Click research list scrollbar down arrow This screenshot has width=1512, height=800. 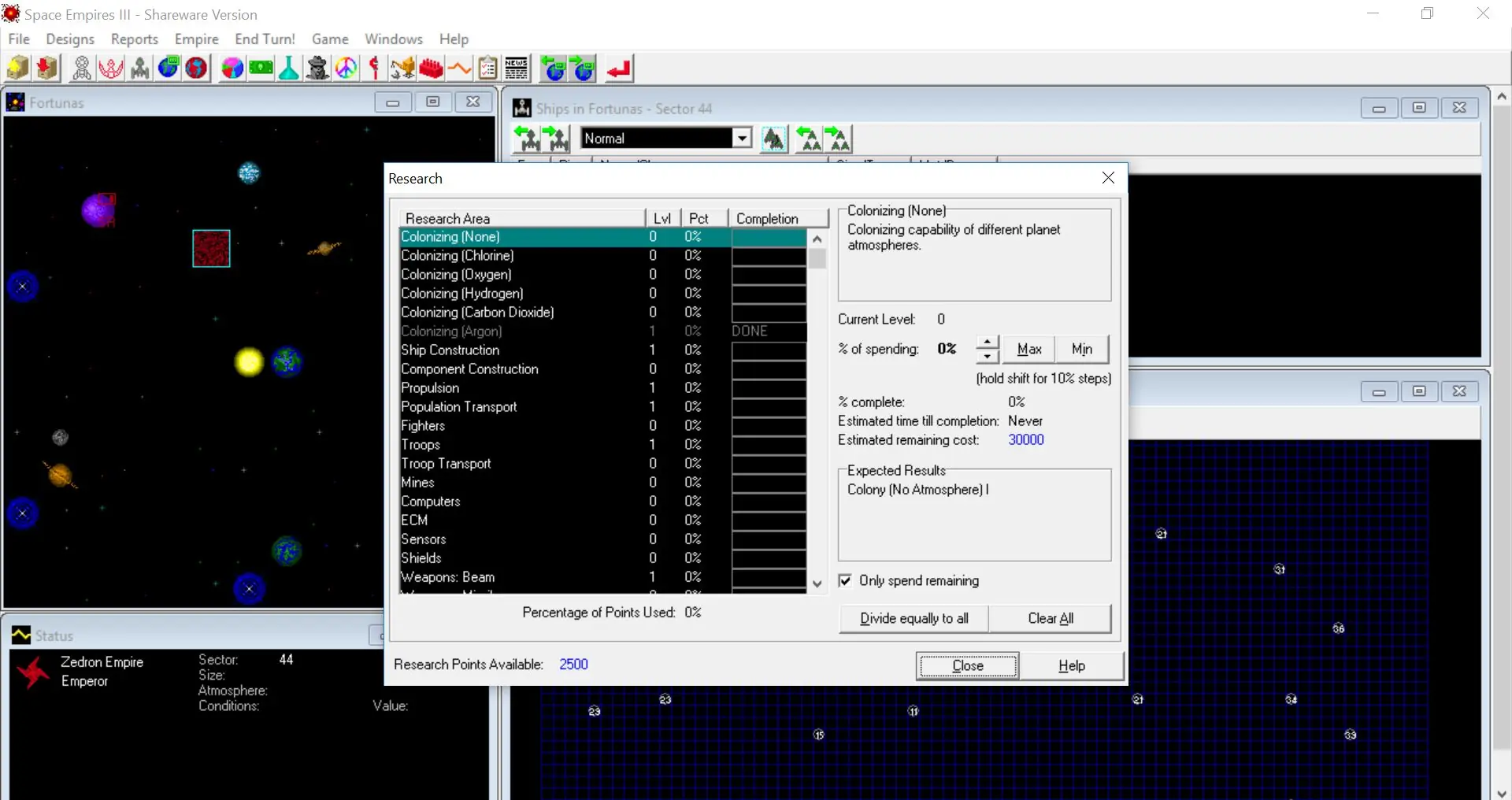click(x=817, y=583)
